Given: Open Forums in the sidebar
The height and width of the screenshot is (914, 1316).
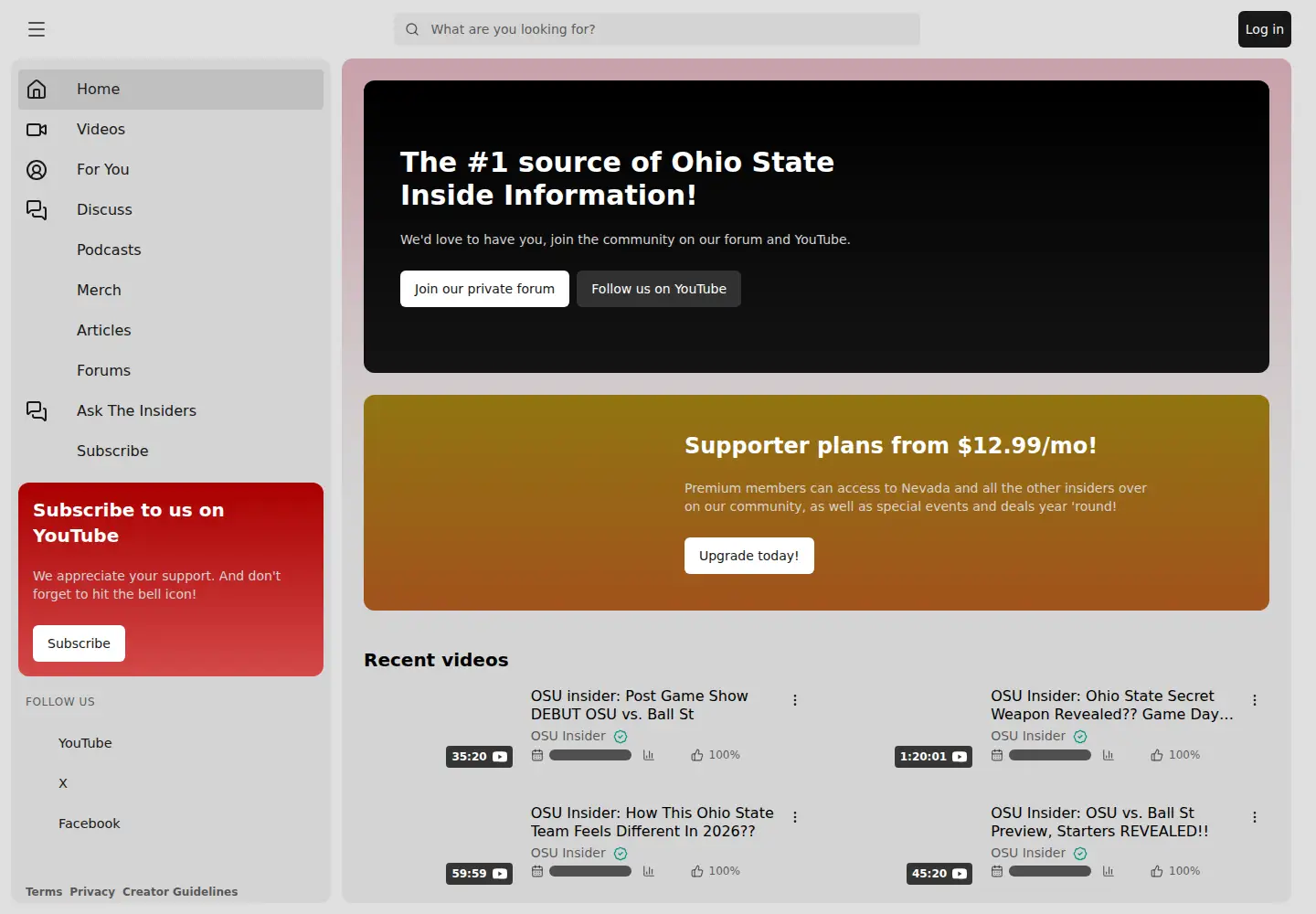Looking at the screenshot, I should click(x=171, y=371).
